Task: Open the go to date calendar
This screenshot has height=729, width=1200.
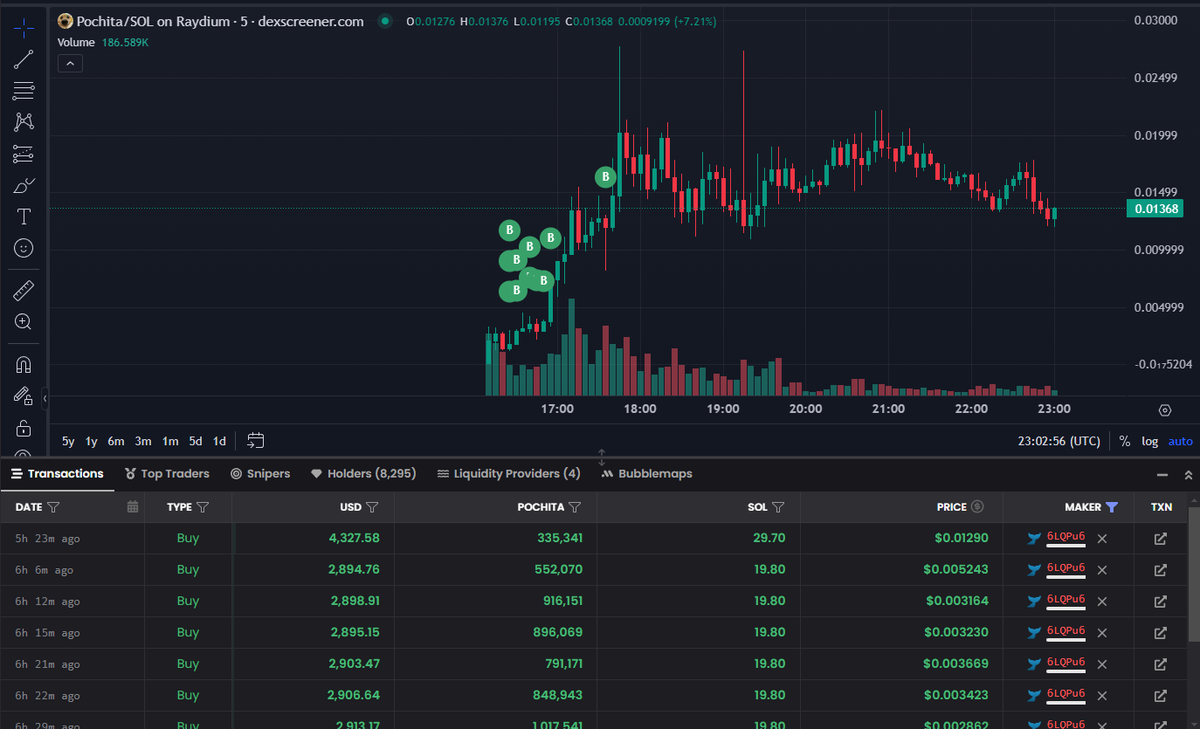Action: click(255, 440)
